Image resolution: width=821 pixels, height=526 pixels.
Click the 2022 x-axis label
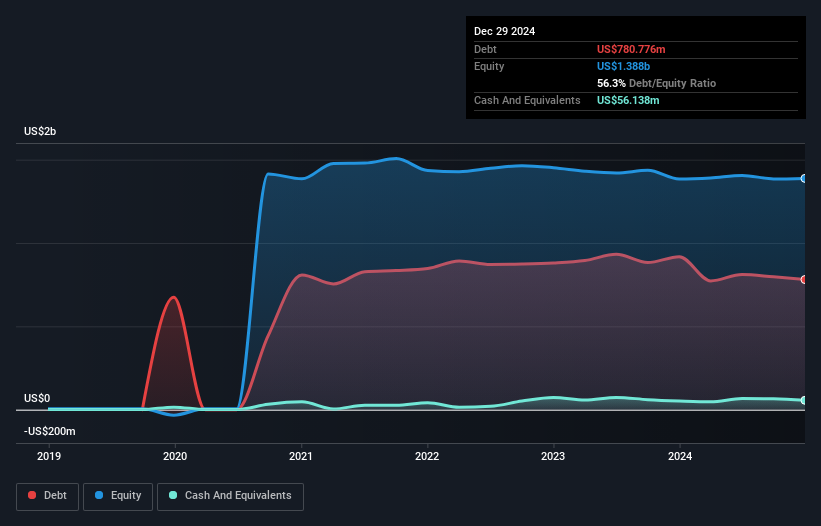[x=427, y=456]
